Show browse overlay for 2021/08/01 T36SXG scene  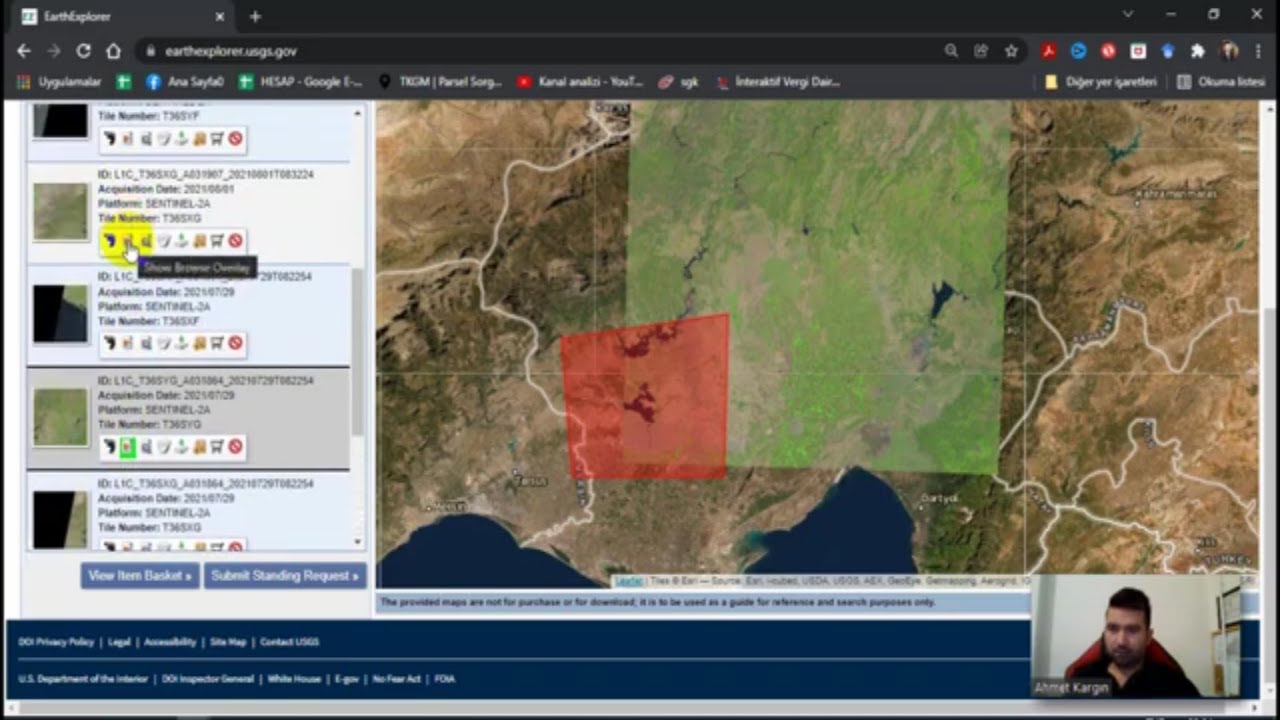point(128,241)
